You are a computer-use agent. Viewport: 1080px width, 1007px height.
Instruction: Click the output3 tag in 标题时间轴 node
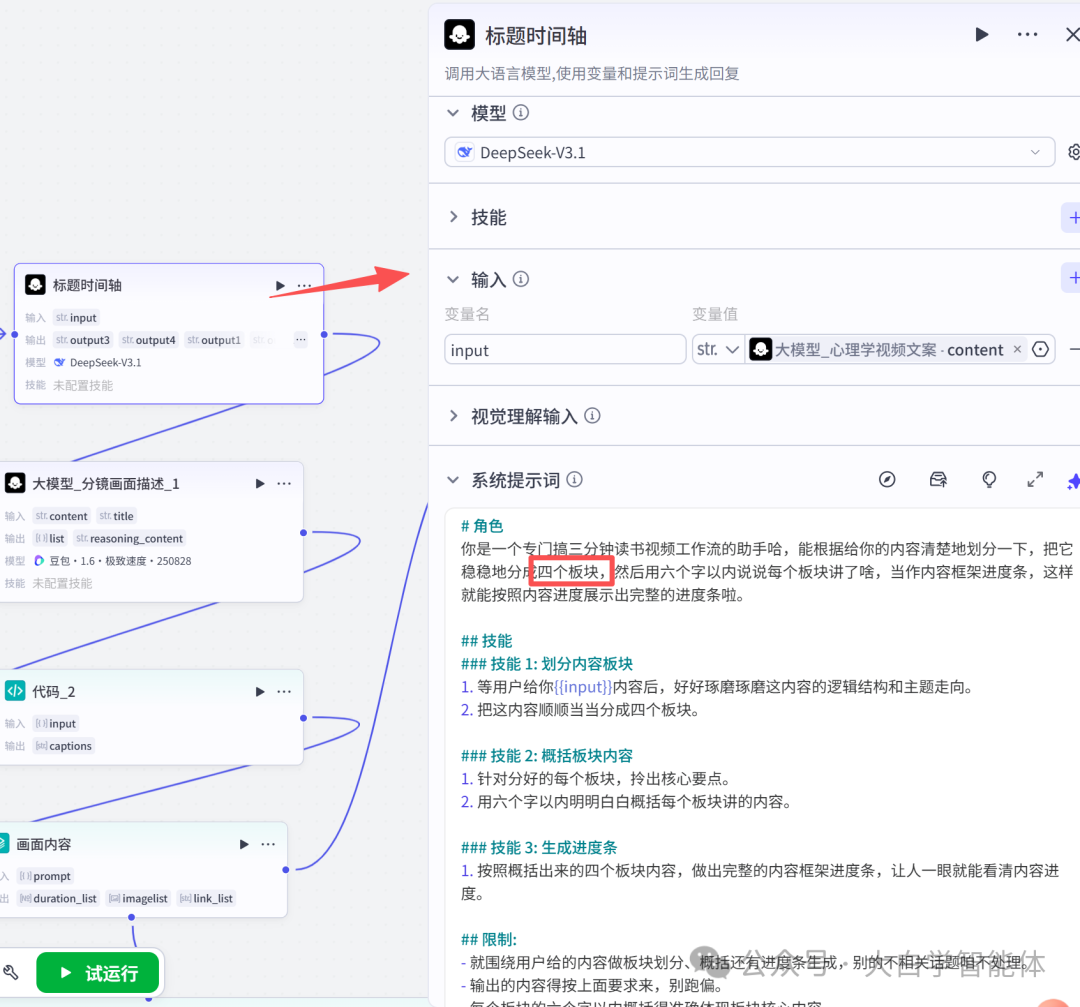coord(83,340)
